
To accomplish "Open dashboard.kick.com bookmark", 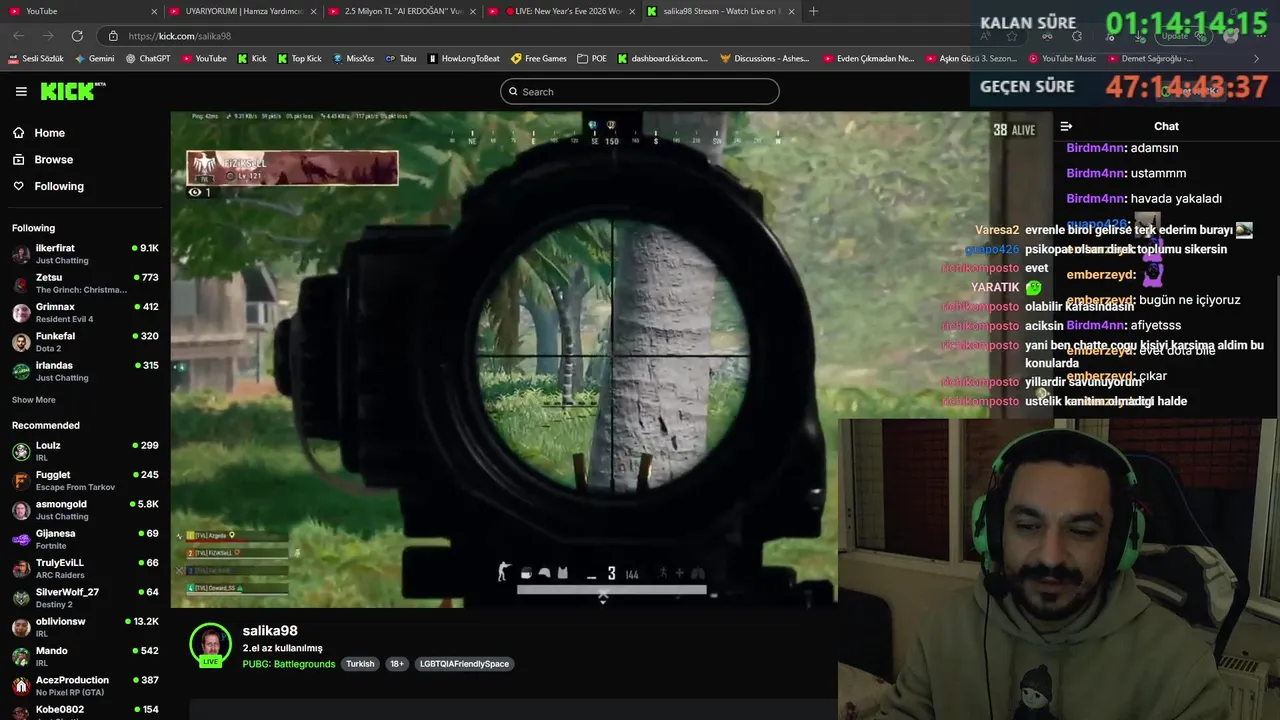I will point(662,59).
